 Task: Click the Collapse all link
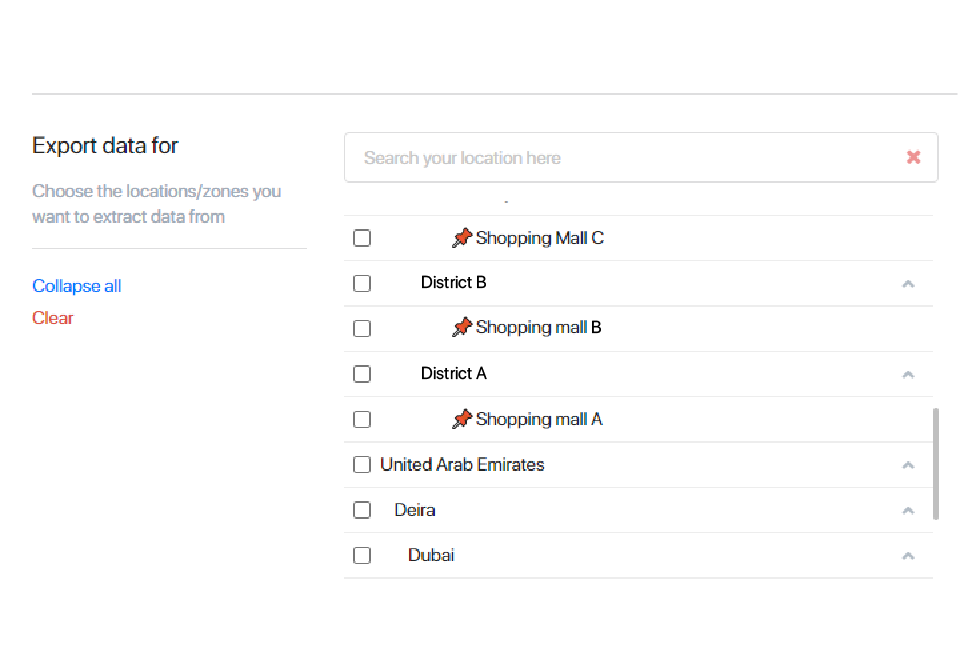(77, 286)
